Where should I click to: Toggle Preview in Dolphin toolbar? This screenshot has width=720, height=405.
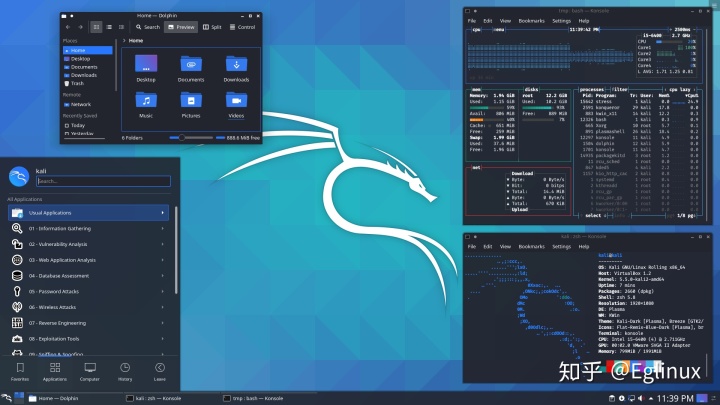tap(181, 27)
